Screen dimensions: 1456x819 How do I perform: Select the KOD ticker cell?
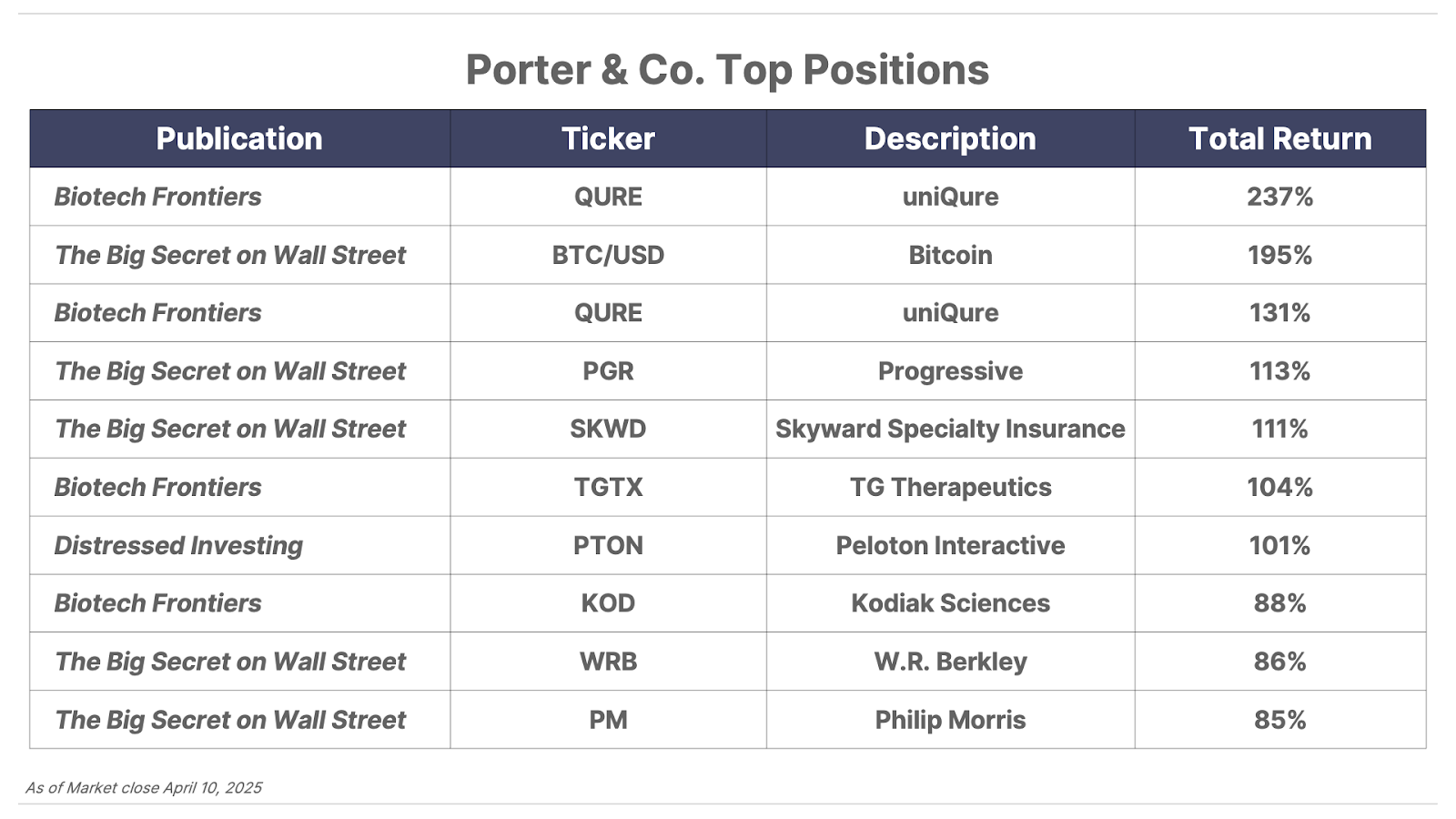click(608, 603)
